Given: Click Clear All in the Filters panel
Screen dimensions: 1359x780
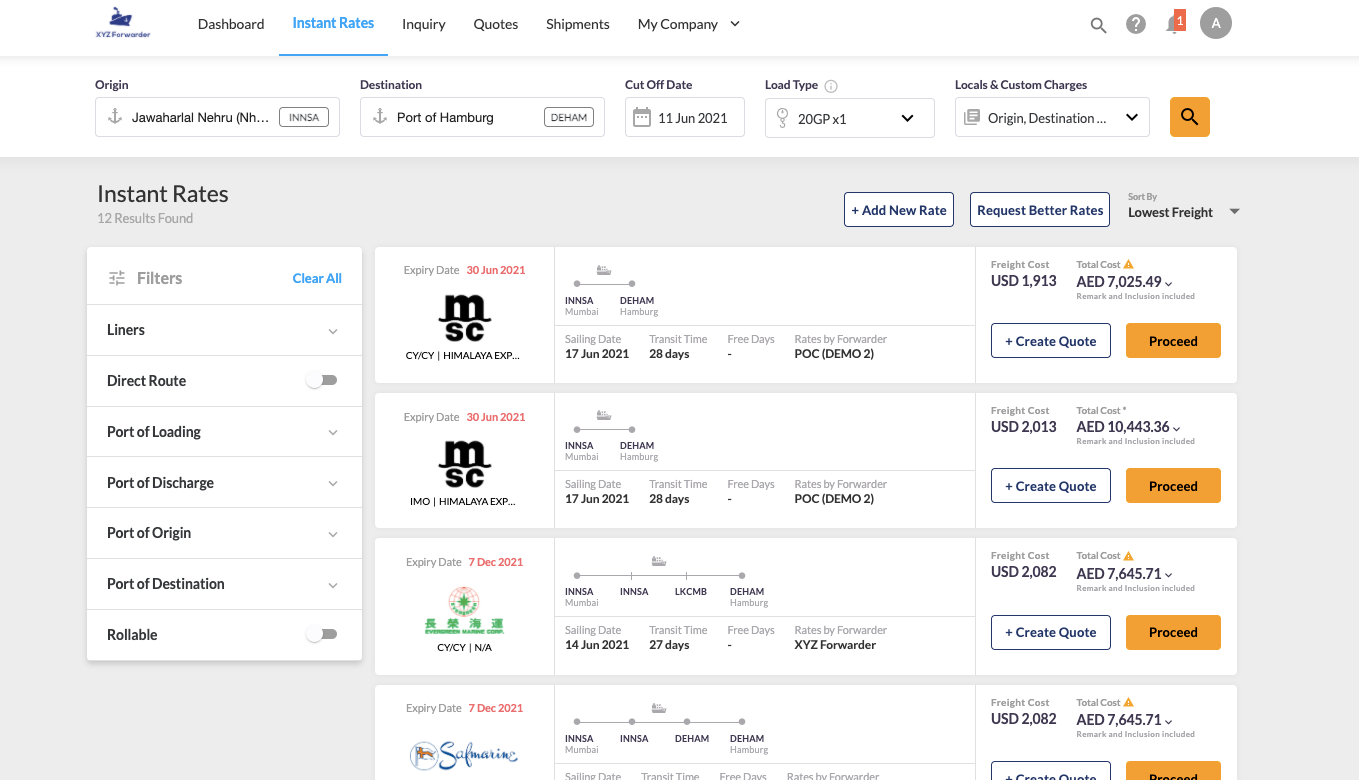Looking at the screenshot, I should (x=317, y=278).
